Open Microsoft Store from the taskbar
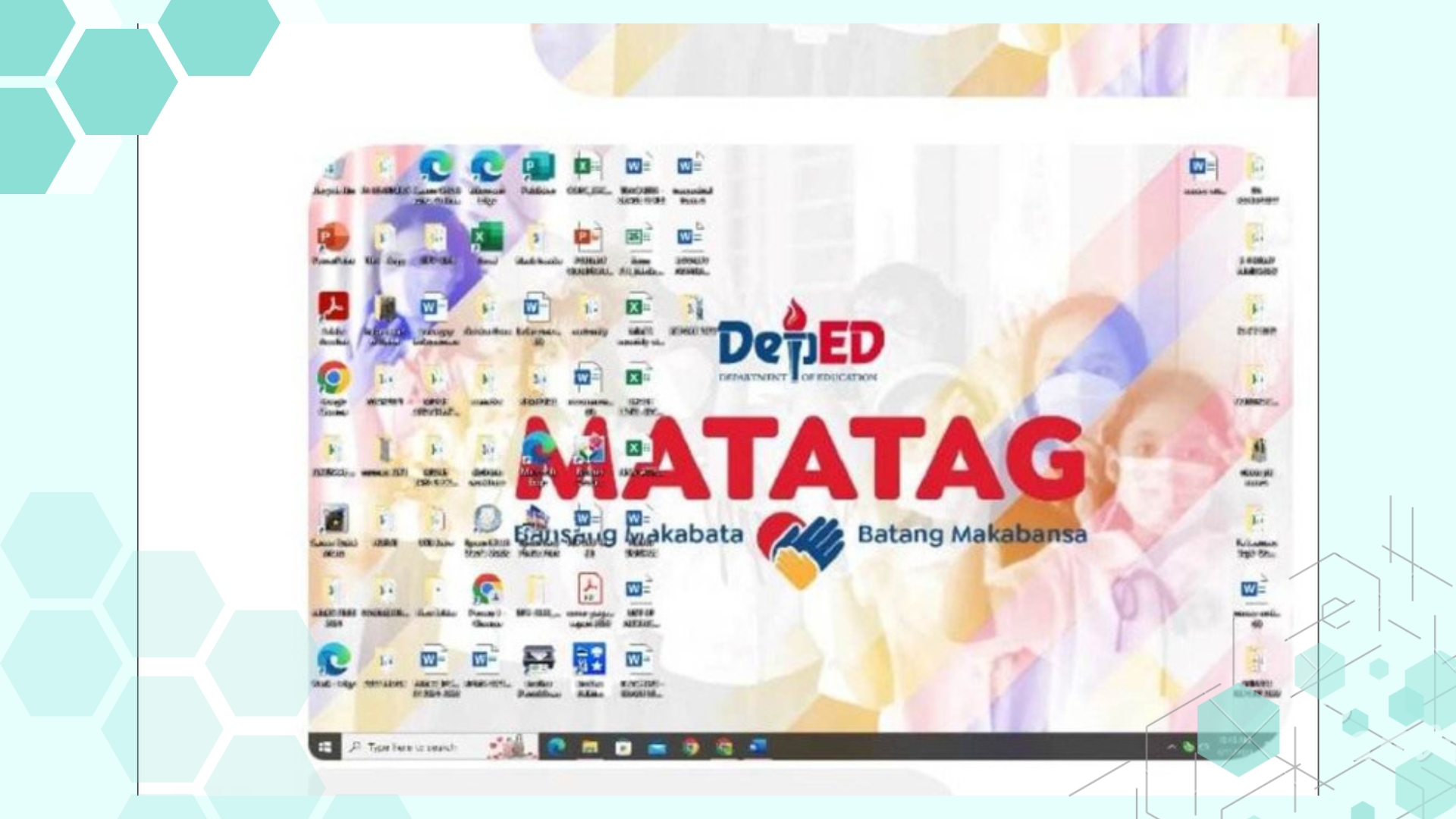 (x=623, y=747)
